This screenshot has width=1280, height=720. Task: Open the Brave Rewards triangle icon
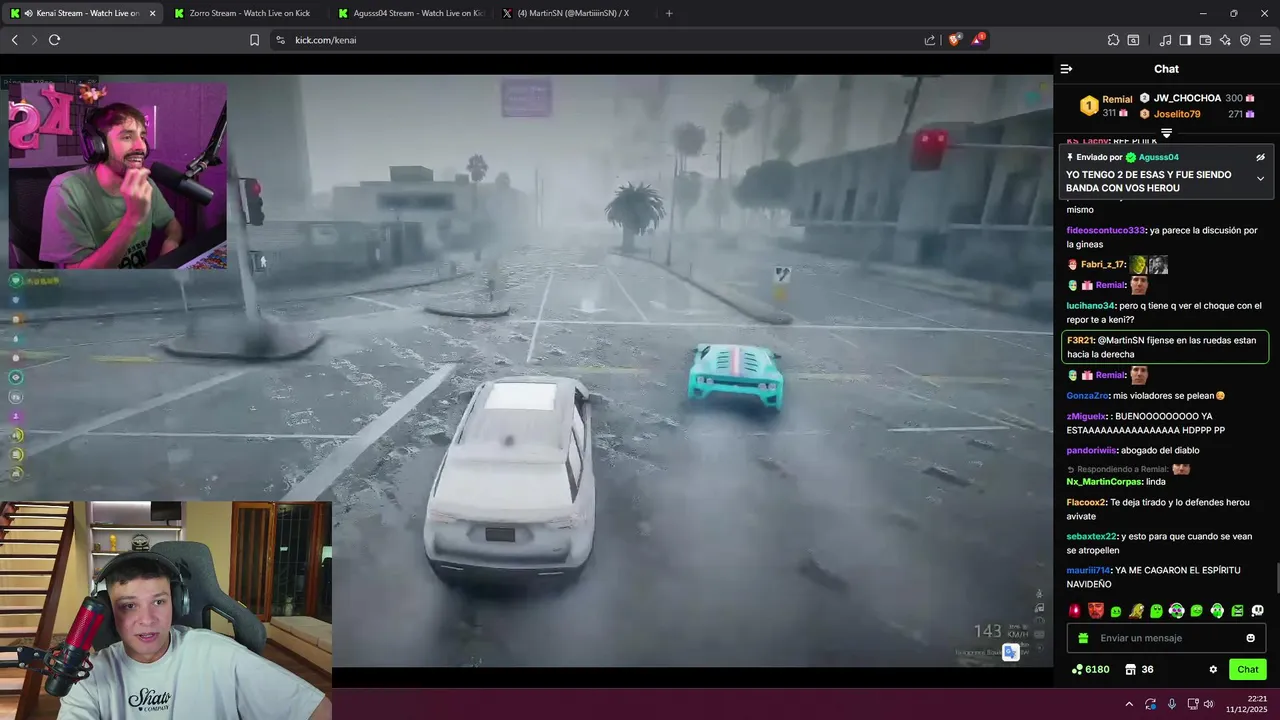point(978,39)
